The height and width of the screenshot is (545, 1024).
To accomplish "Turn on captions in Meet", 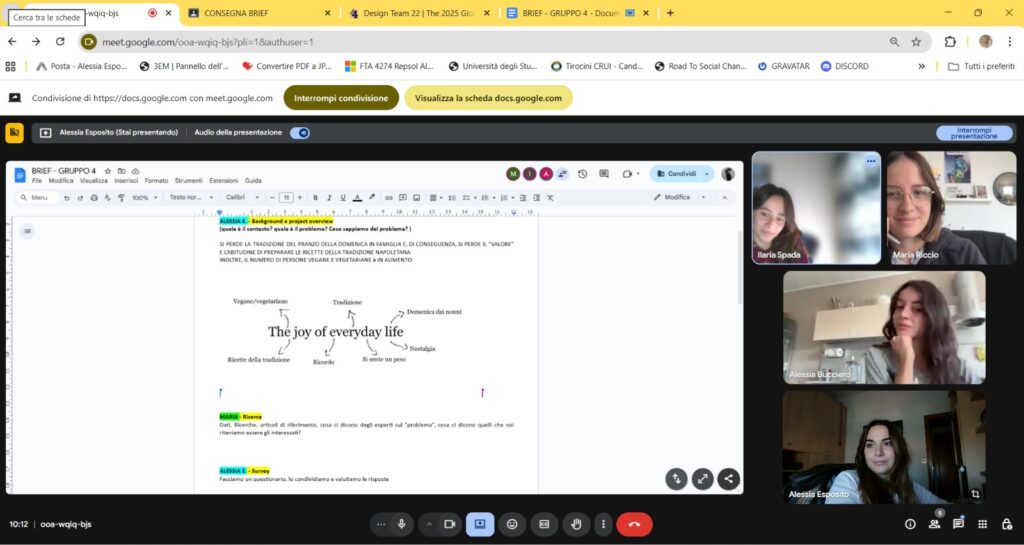I will tap(544, 524).
